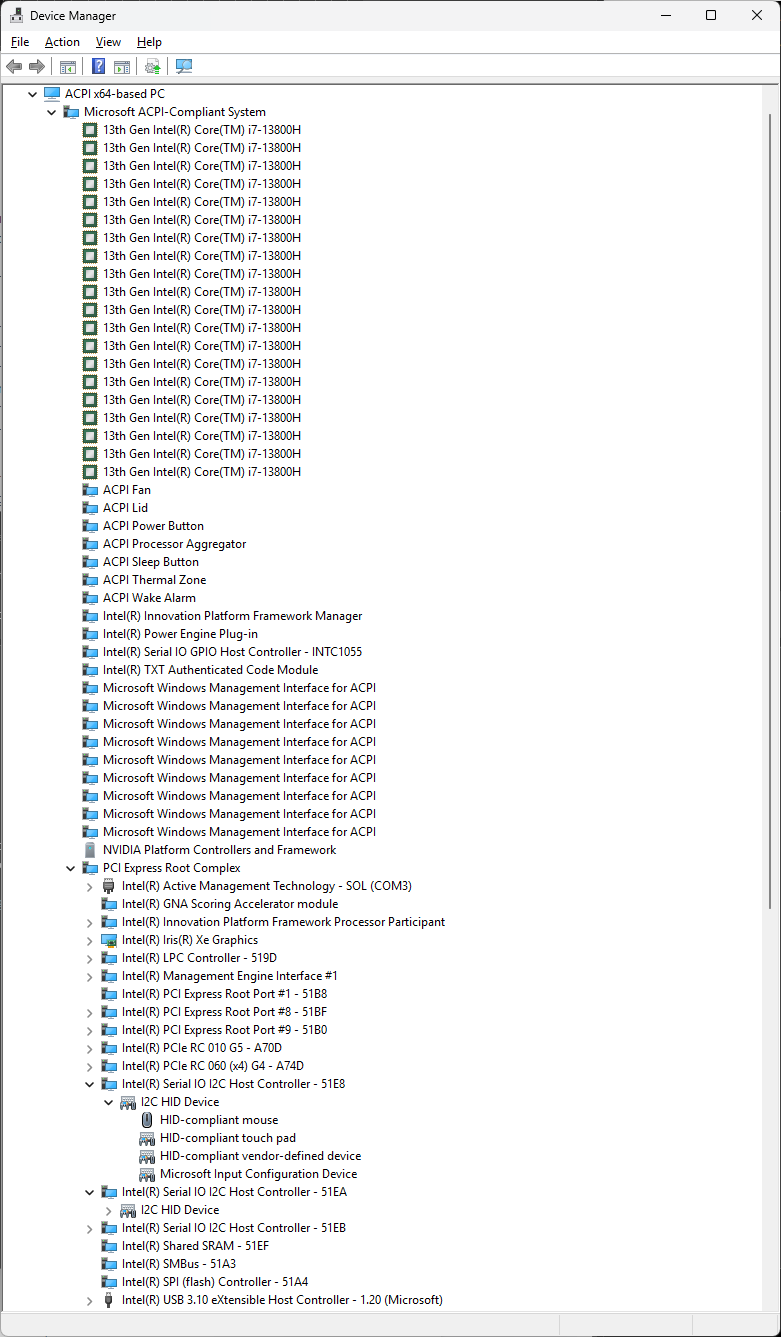Click the Forward arrow toolbar icon

pyautogui.click(x=37, y=67)
